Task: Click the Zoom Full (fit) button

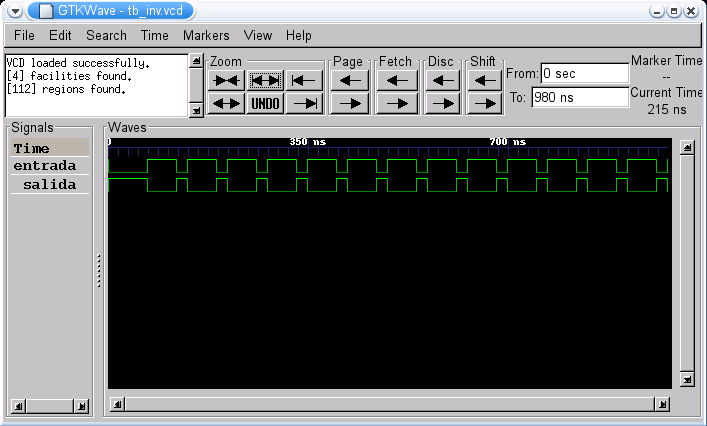Action: 265,81
